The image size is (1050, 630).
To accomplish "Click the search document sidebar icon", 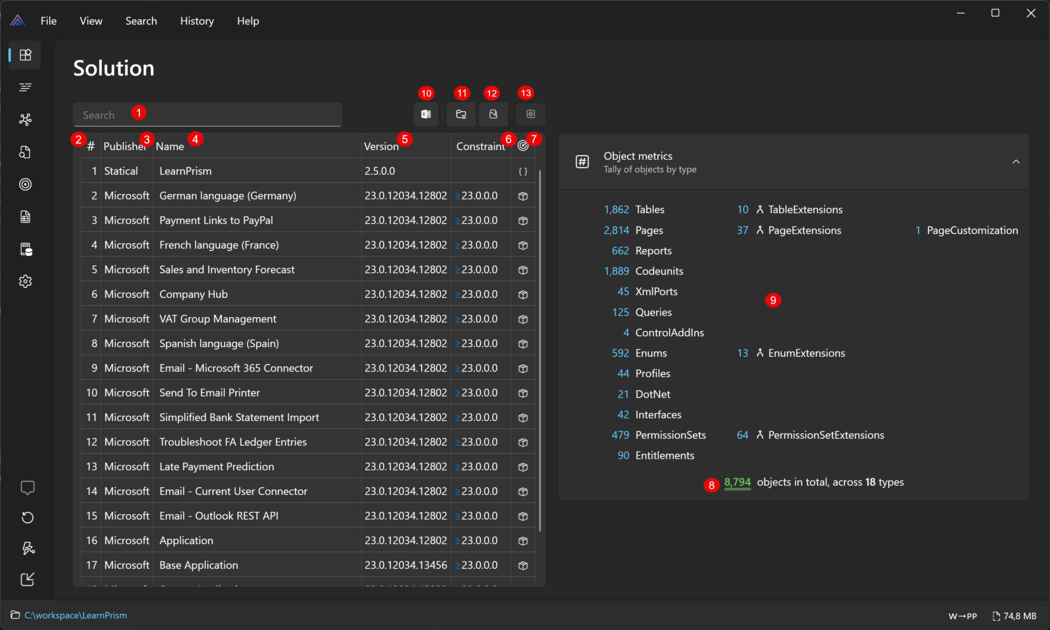I will [x=25, y=152].
